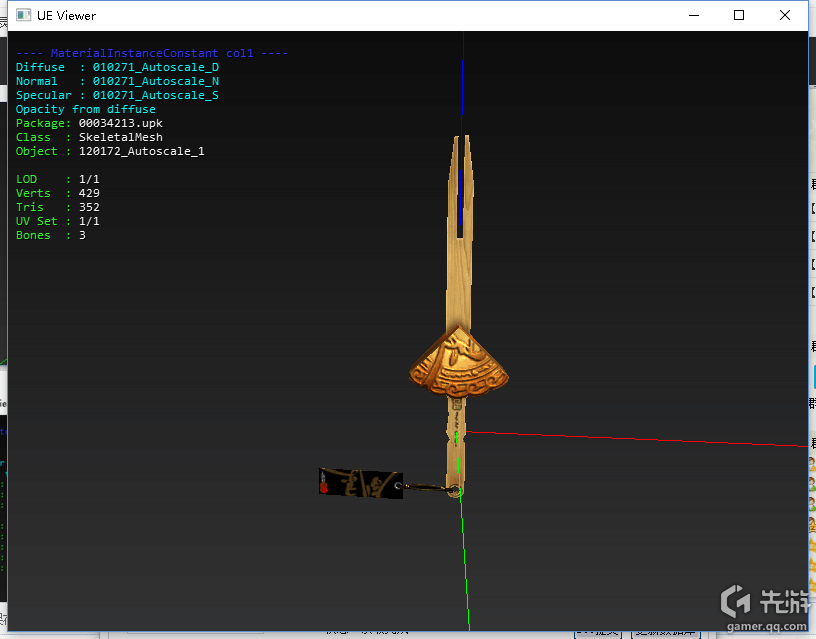Click the ring at the sword pommel
Image resolution: width=816 pixels, height=639 pixels.
point(454,490)
